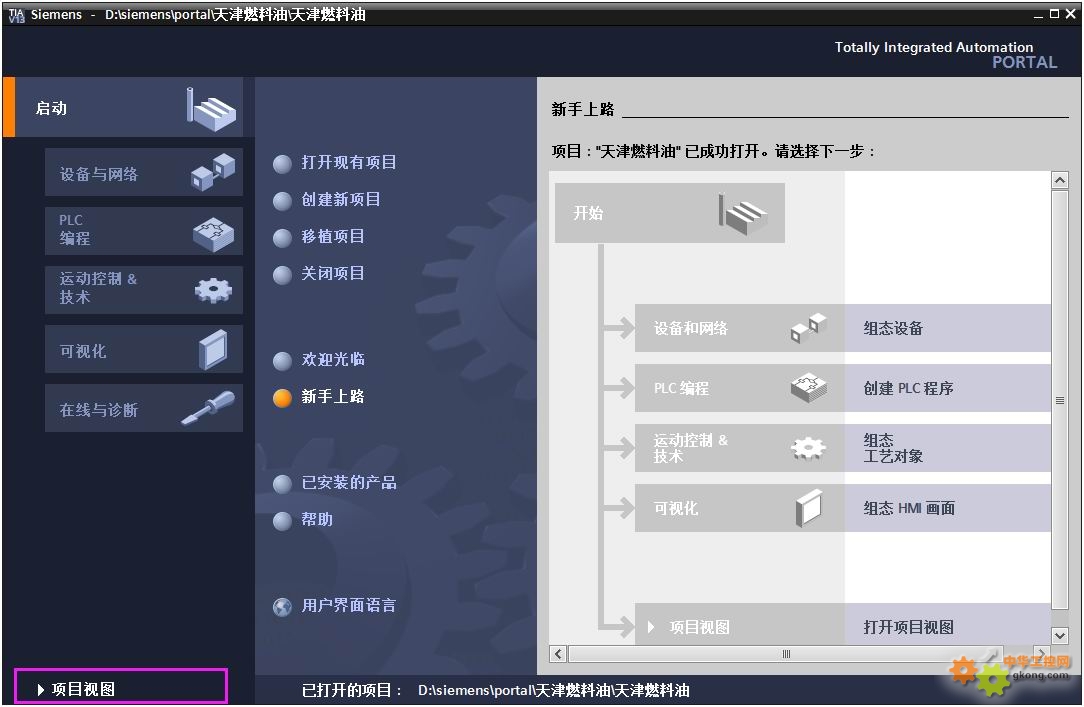Click the 创建新项目 link
Image resolution: width=1084 pixels, height=707 pixels.
pyautogui.click(x=341, y=200)
